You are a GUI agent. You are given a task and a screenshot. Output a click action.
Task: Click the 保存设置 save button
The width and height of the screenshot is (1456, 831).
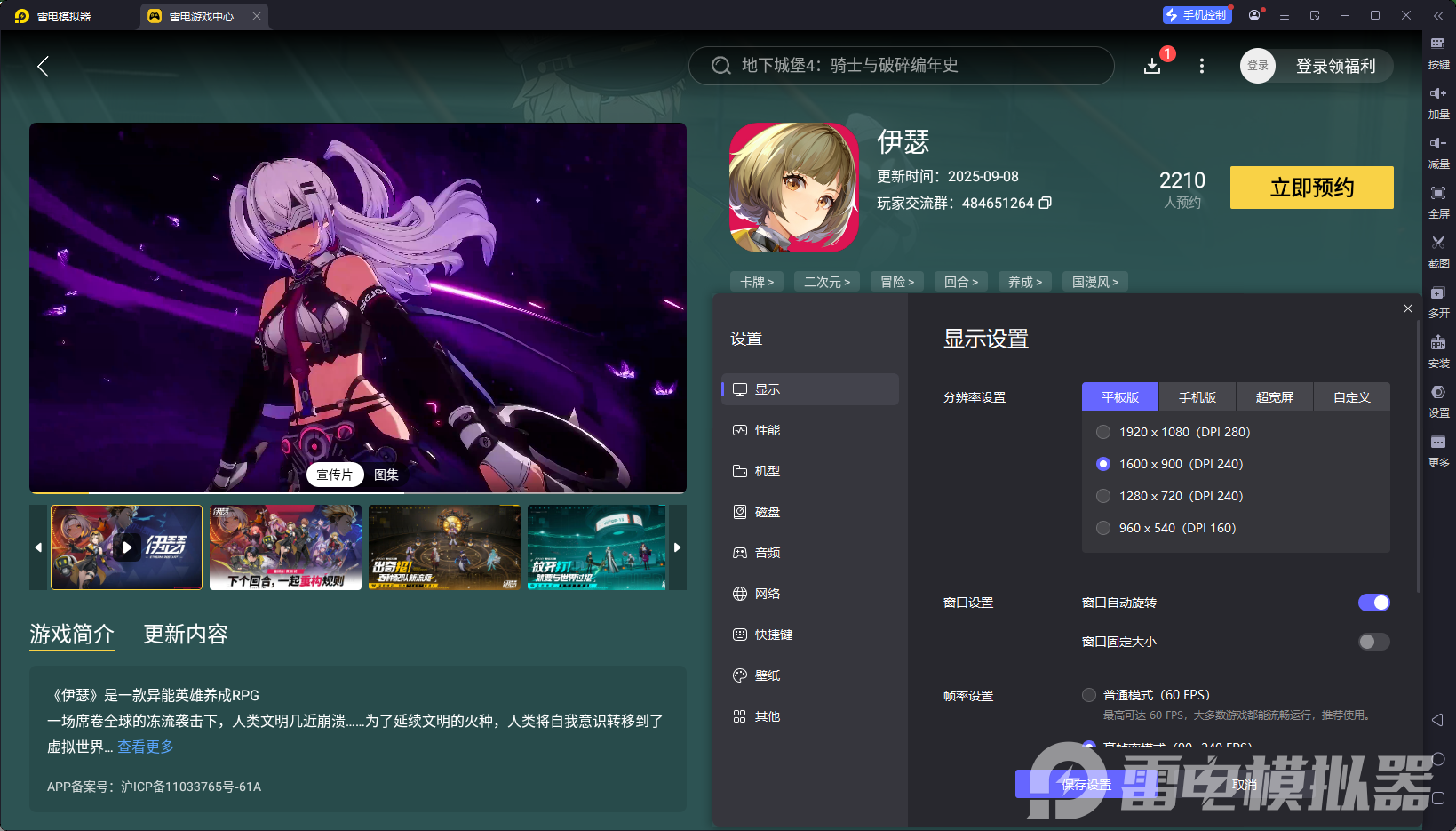click(1086, 785)
